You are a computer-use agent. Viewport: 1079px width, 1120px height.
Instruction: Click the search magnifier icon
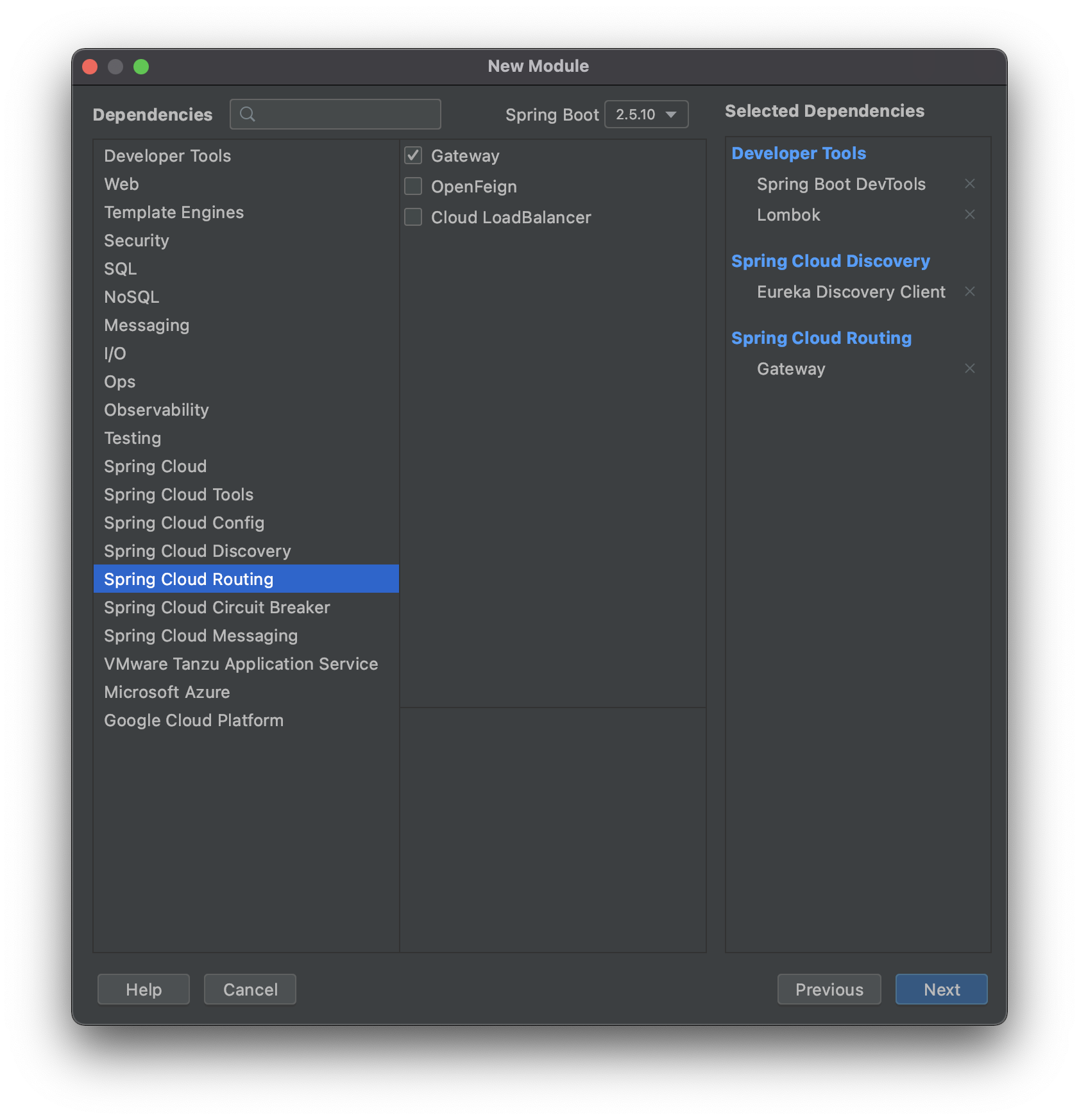[247, 114]
